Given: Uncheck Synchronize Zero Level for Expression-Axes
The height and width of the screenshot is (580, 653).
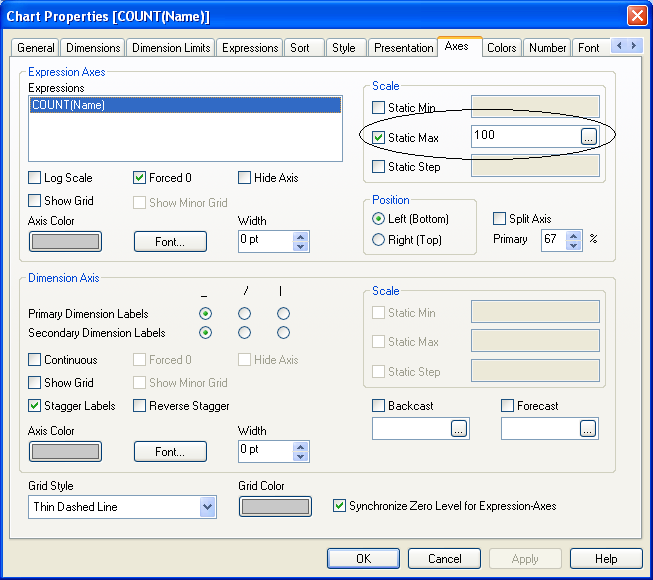Looking at the screenshot, I should point(339,506).
